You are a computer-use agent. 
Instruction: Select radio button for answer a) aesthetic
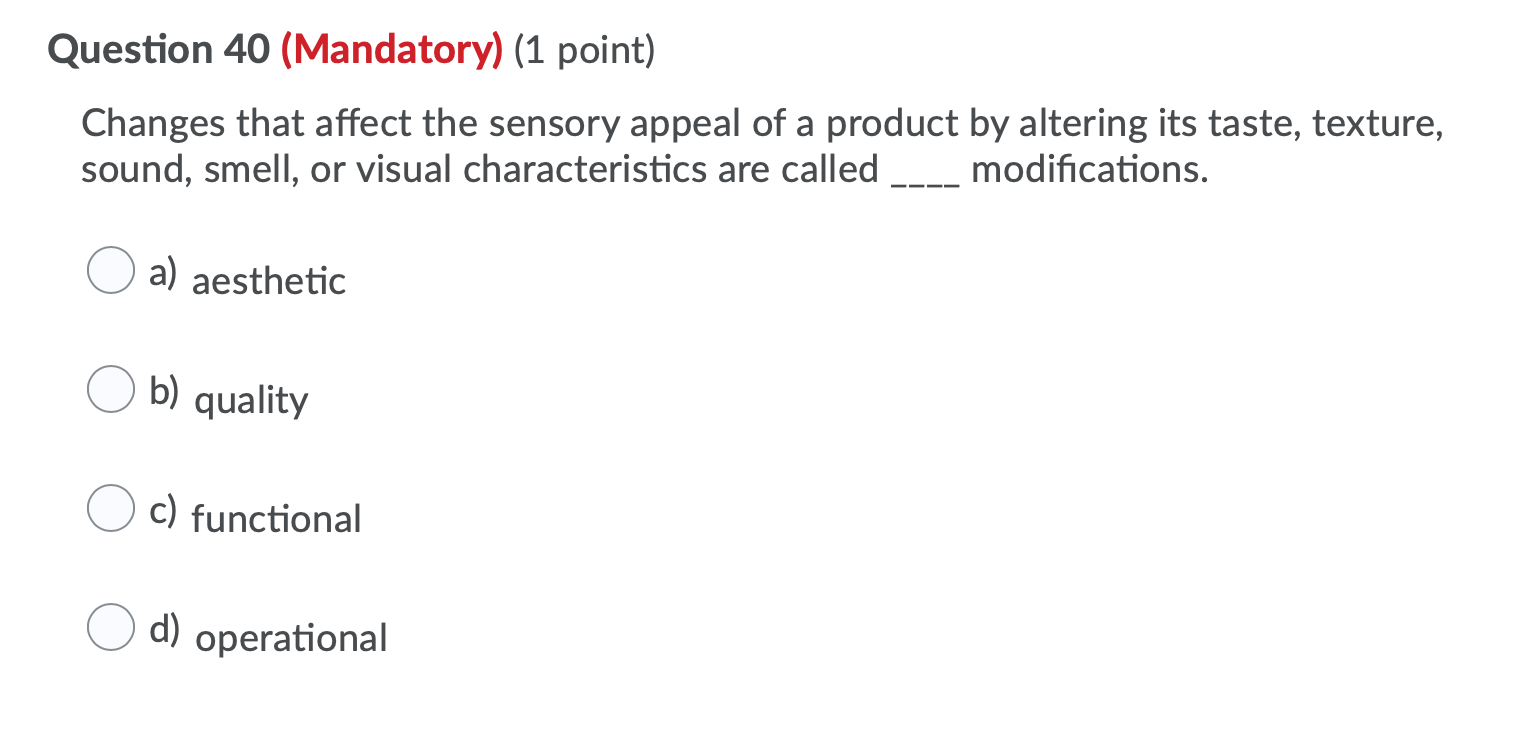(x=110, y=269)
